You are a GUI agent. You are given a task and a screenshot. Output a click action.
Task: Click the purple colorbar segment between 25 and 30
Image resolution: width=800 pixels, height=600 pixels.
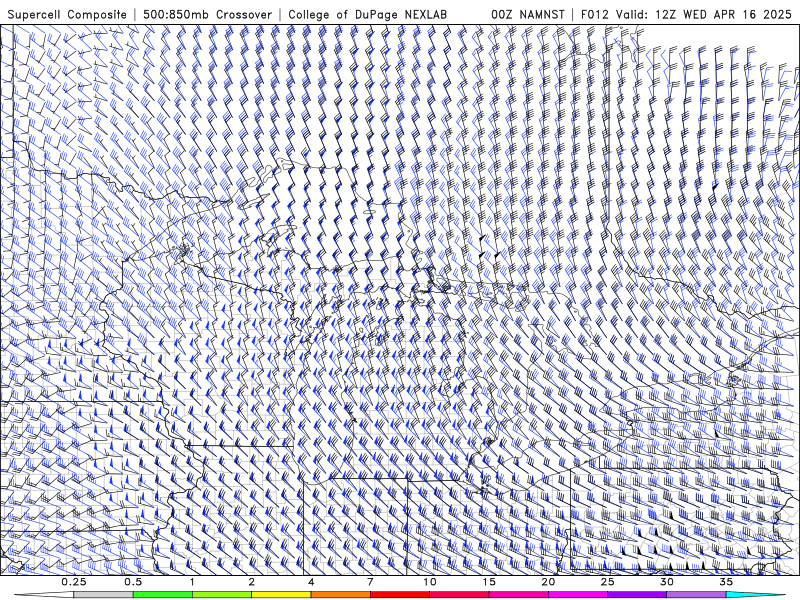[x=637, y=595]
